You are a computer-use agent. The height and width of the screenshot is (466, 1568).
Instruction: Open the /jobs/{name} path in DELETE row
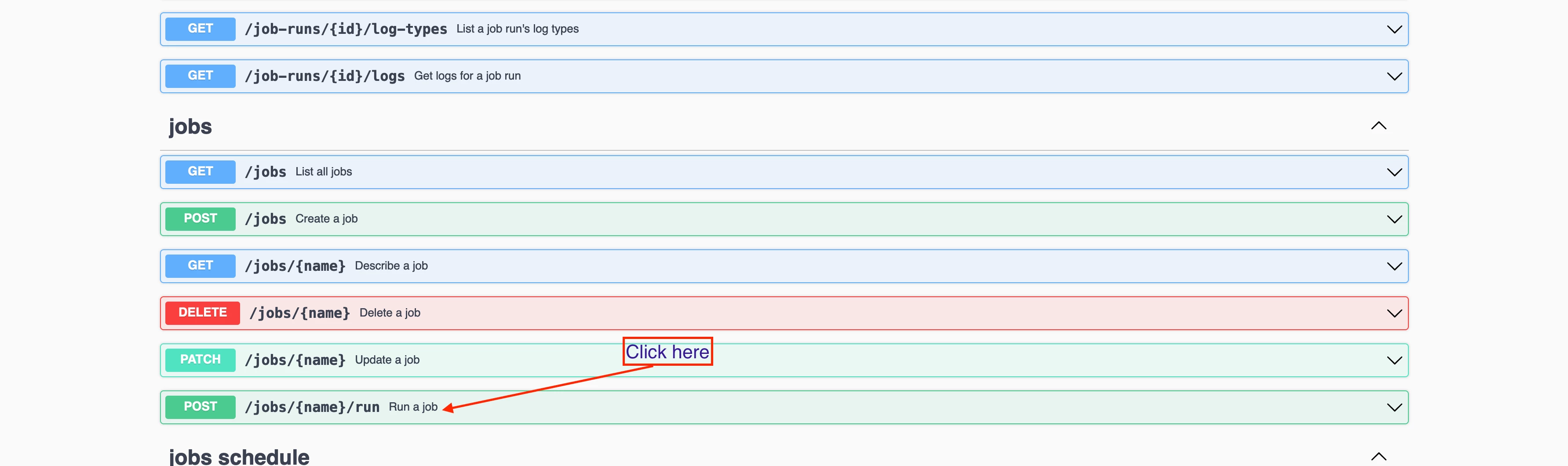300,313
